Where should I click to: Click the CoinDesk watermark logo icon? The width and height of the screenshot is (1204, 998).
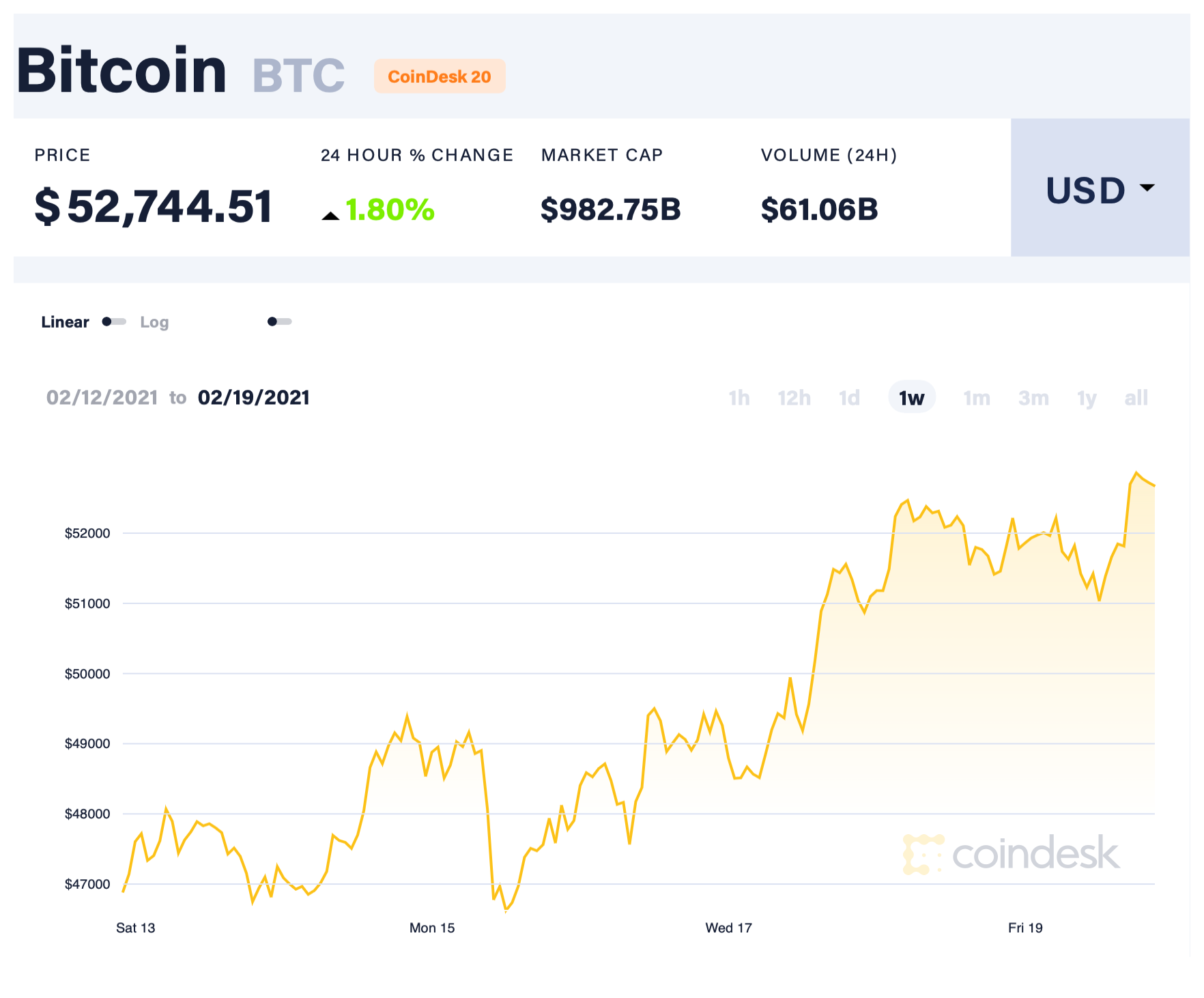click(923, 854)
